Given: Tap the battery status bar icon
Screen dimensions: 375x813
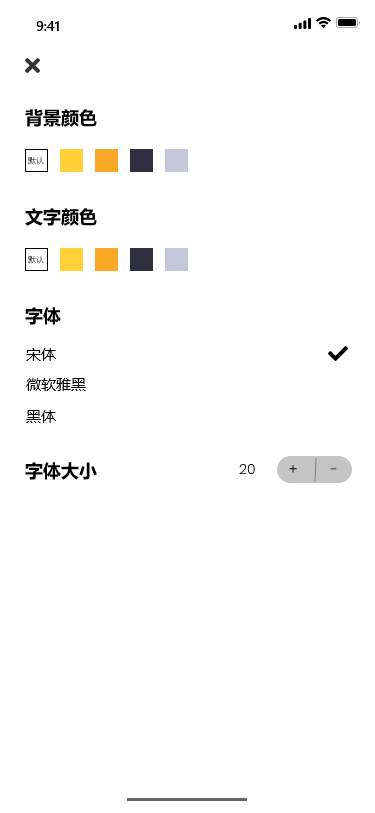Looking at the screenshot, I should click(x=348, y=23).
